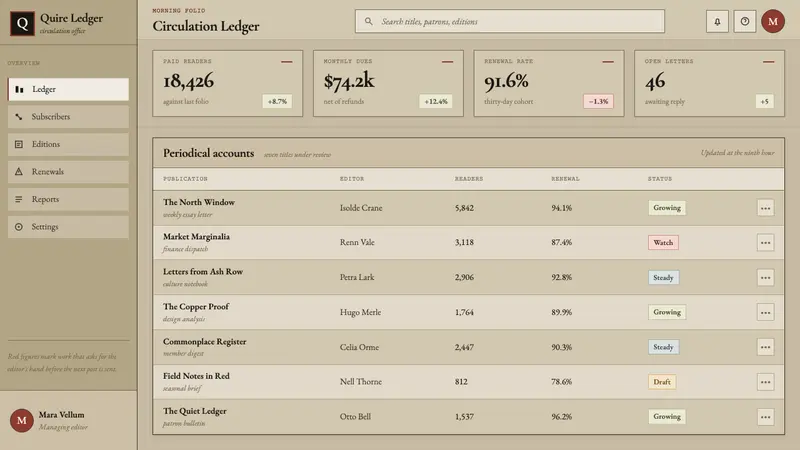Open The Quiet Ledger title
The height and width of the screenshot is (450, 800).
coord(195,411)
